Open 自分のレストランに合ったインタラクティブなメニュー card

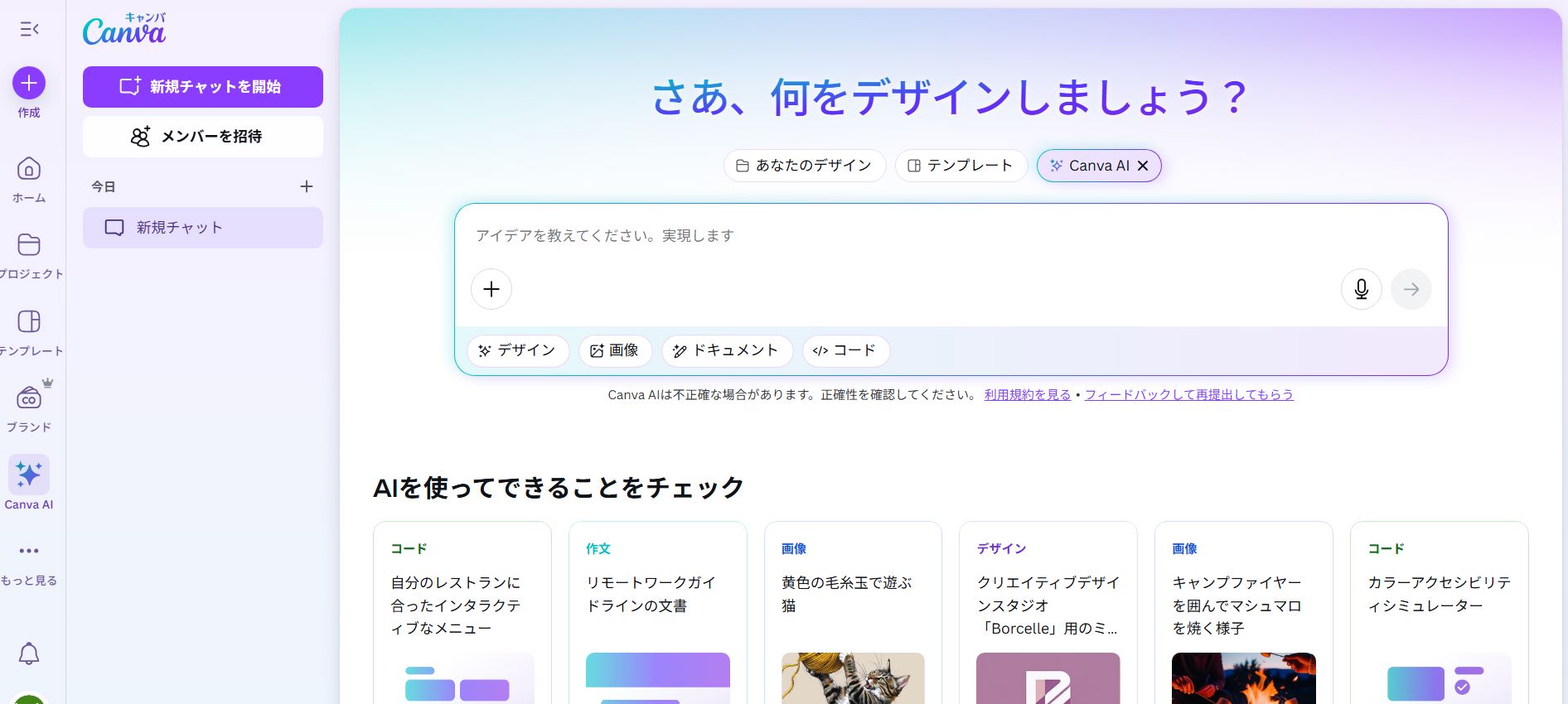pos(462,613)
